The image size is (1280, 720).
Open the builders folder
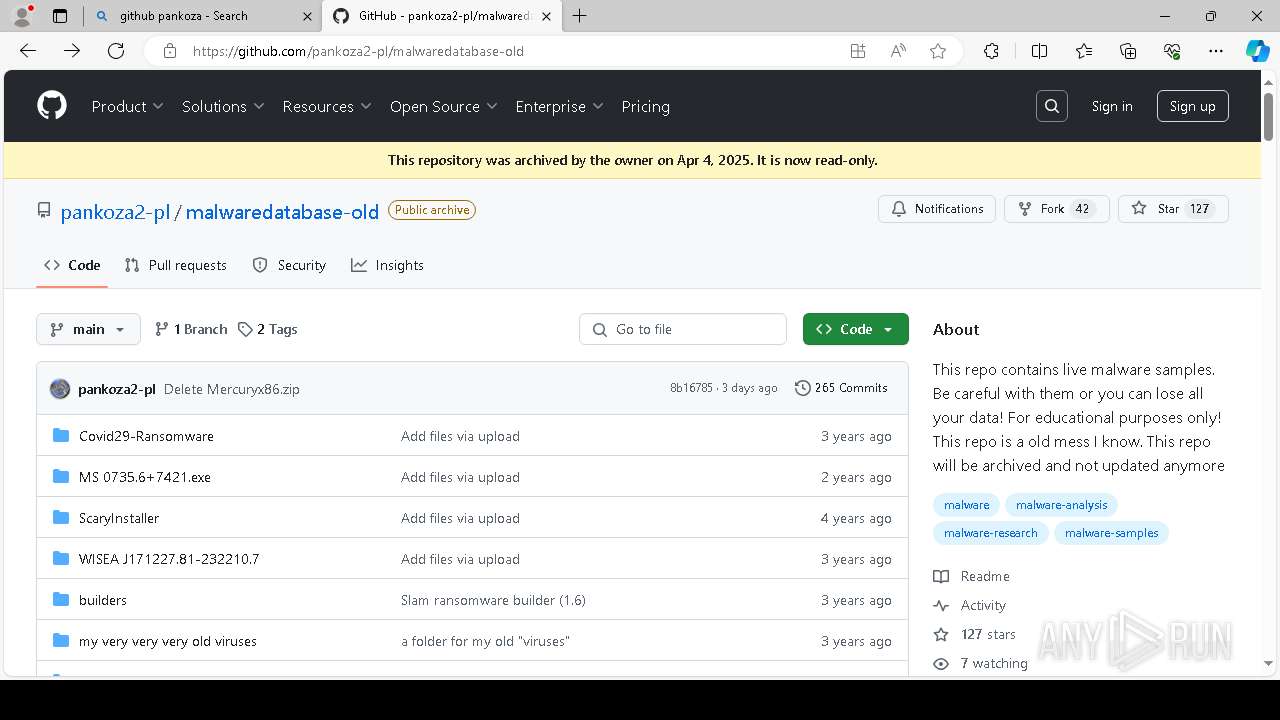103,600
